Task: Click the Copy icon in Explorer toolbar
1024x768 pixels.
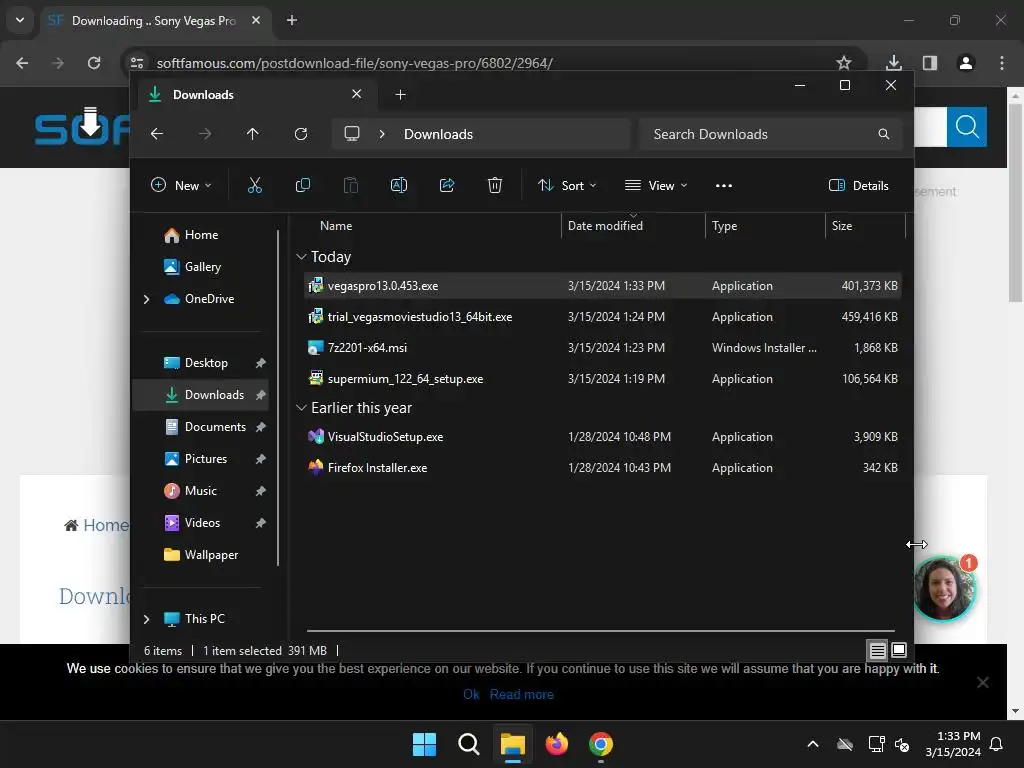Action: 302,185
